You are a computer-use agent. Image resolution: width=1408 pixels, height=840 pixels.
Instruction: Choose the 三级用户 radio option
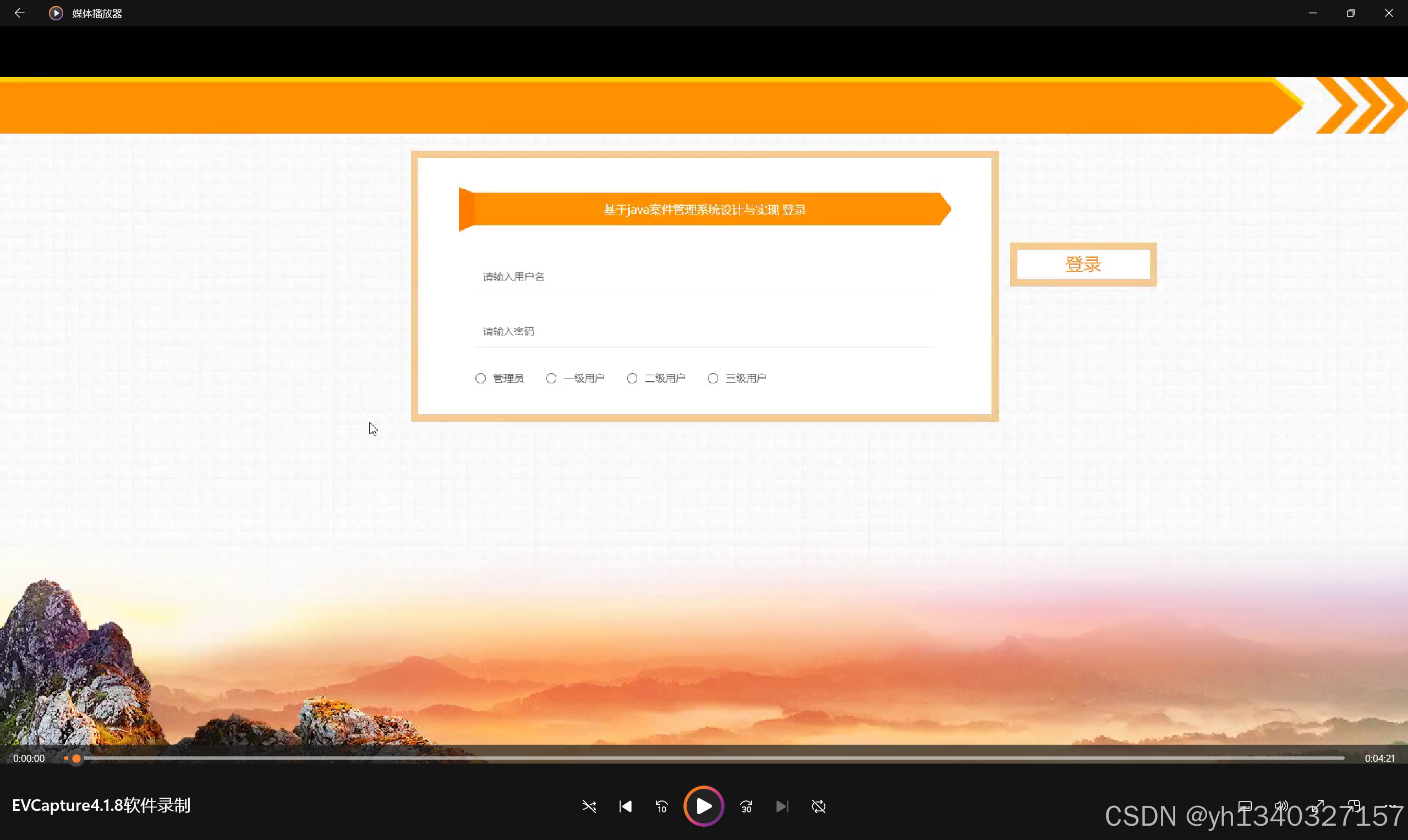pos(713,378)
